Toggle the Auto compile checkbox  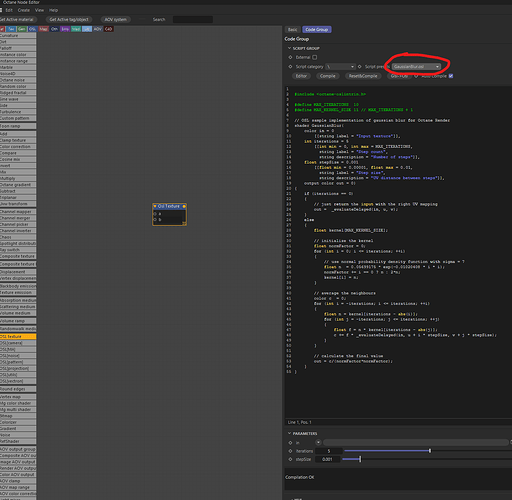(x=451, y=76)
